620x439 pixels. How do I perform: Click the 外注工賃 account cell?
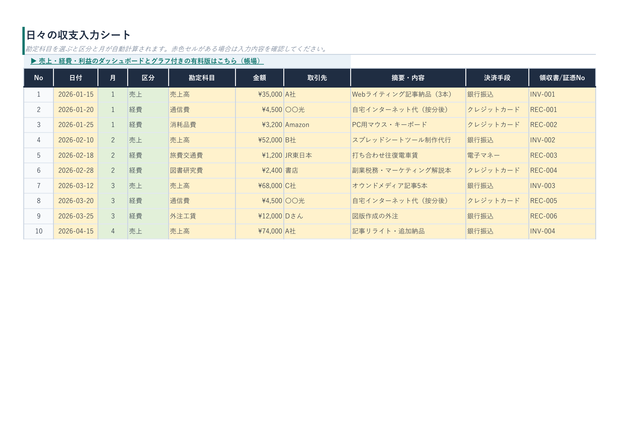pos(202,216)
